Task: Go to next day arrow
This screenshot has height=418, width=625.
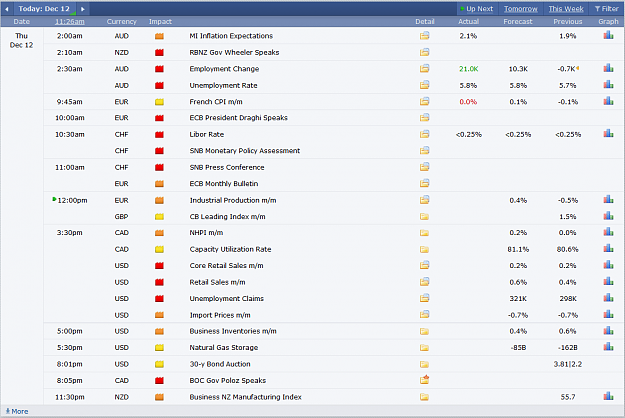Action: point(83,9)
